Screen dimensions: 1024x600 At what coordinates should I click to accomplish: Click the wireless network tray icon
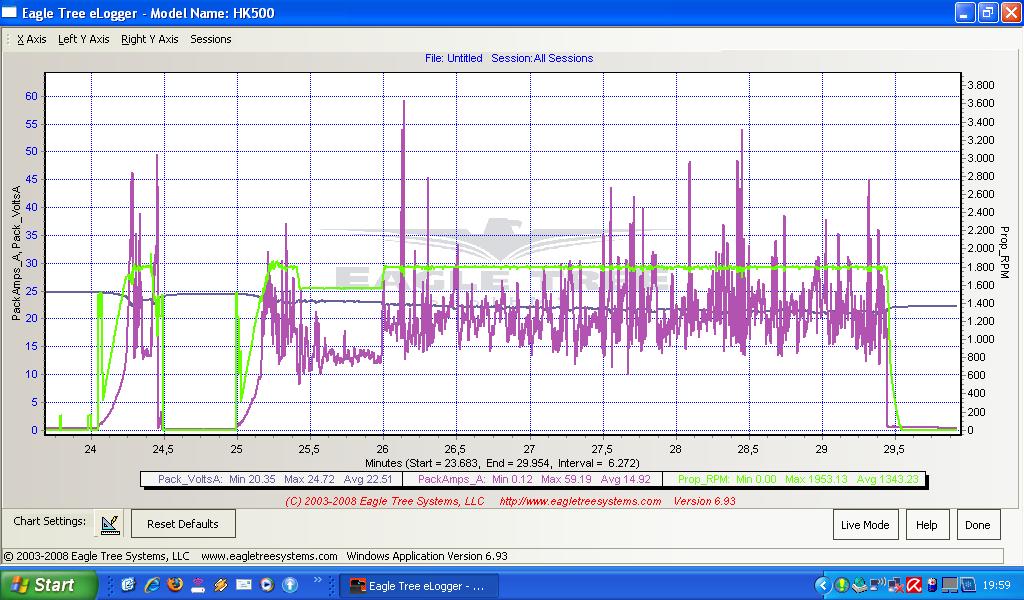pos(877,585)
